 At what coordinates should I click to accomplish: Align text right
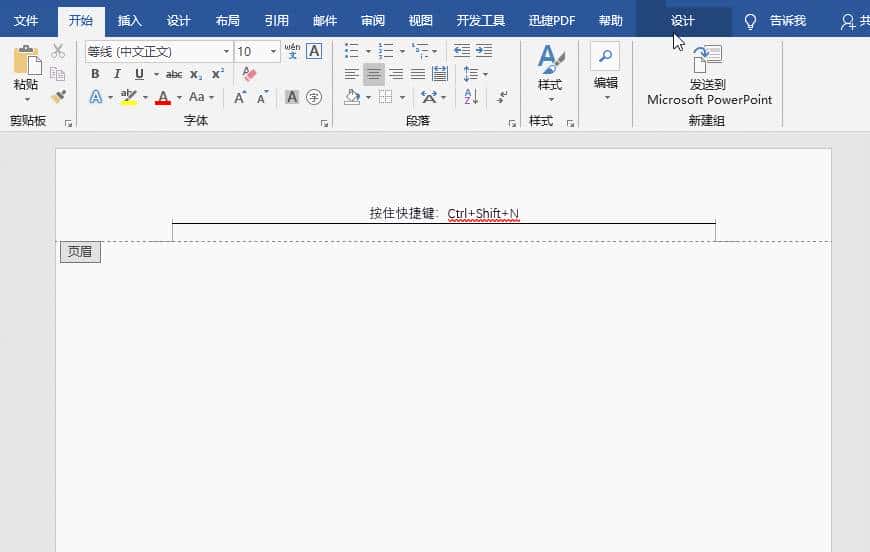tap(396, 74)
